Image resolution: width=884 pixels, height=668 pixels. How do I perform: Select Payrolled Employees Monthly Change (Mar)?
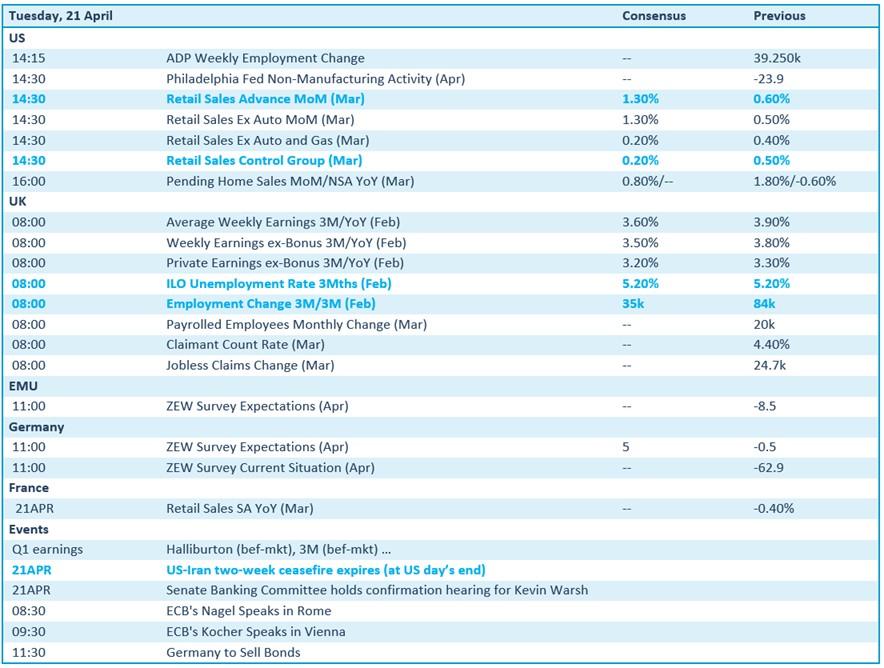click(296, 324)
